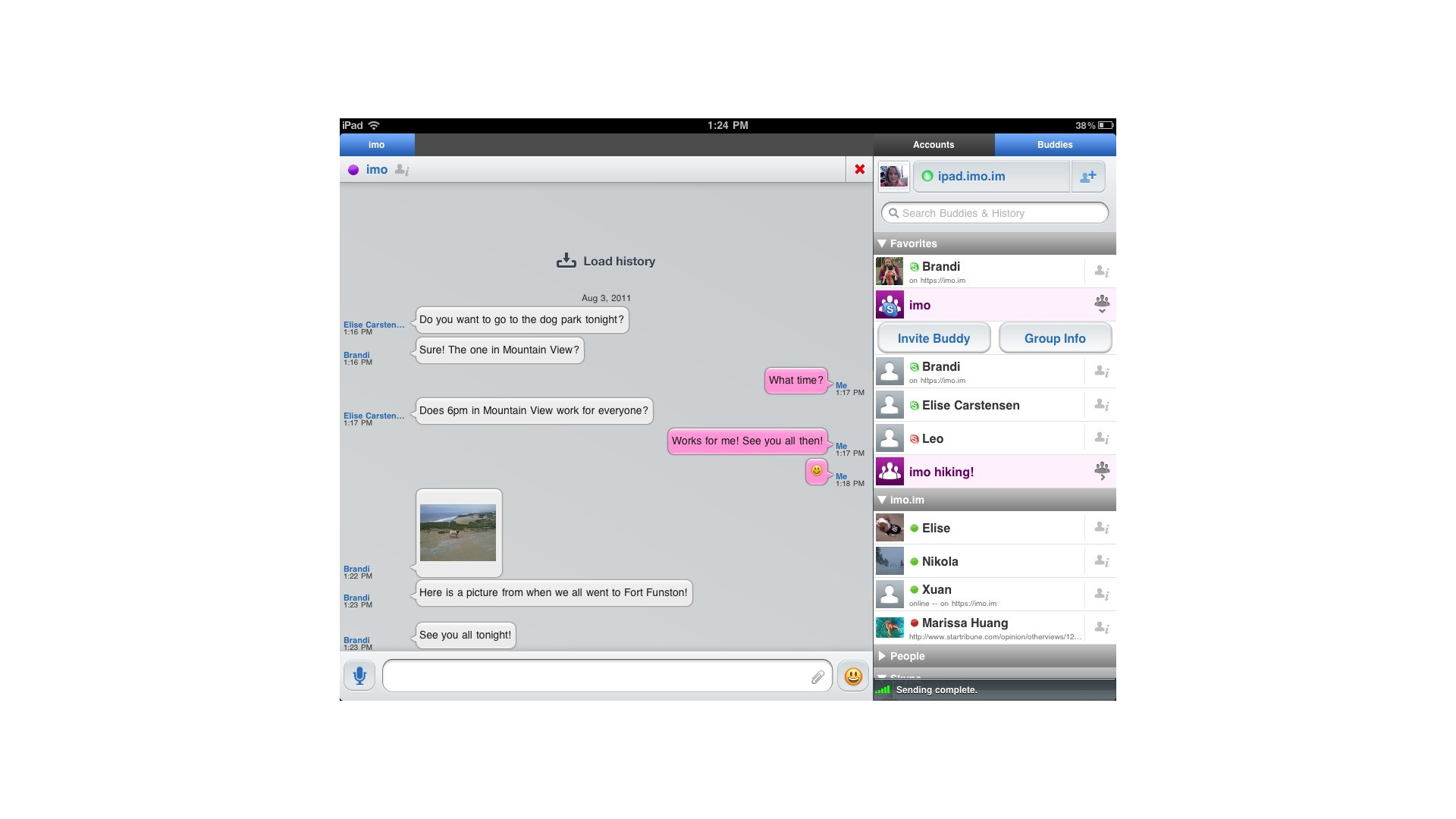The image size is (1456, 819).
Task: Open info icon for Nikola
Action: coord(1102,561)
